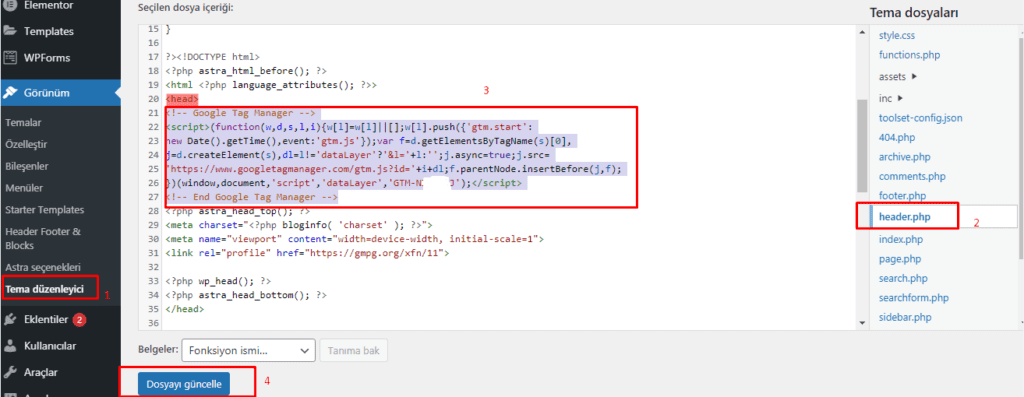
Task: Open Astra seçenekleri submenu item
Action: pyautogui.click(x=42, y=267)
